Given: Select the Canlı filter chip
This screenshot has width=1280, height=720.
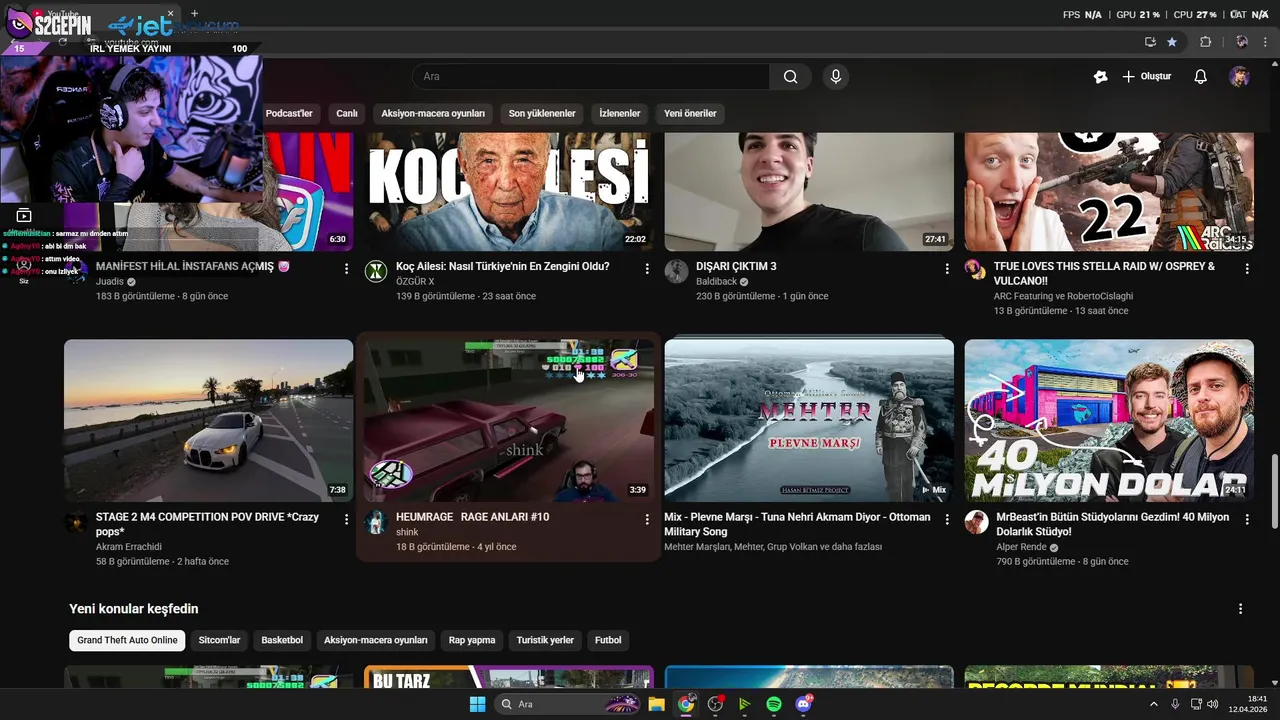Looking at the screenshot, I should 347,114.
